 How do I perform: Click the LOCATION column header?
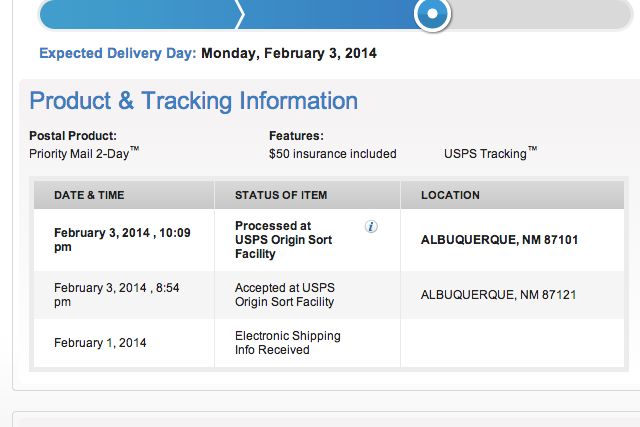tap(450, 195)
